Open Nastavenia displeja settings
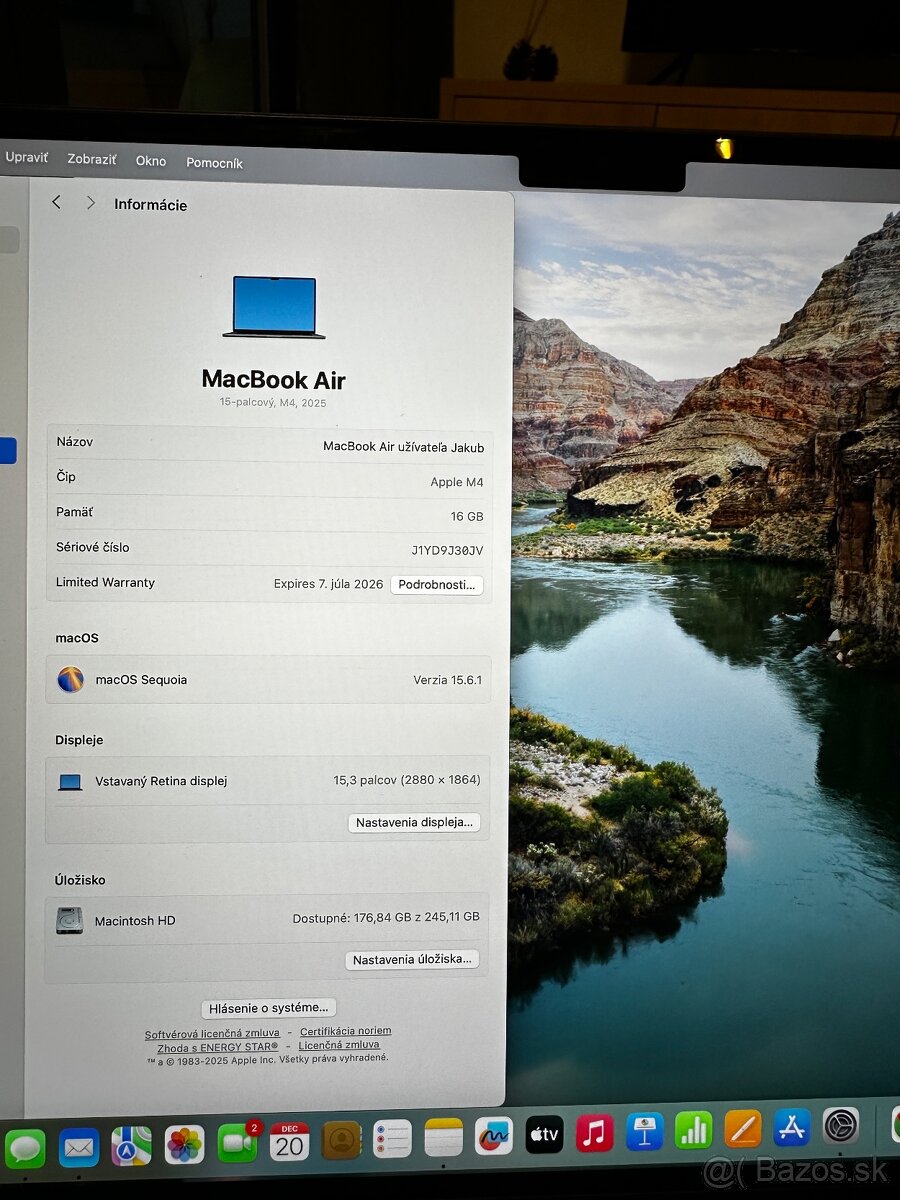The image size is (900, 1200). (414, 822)
